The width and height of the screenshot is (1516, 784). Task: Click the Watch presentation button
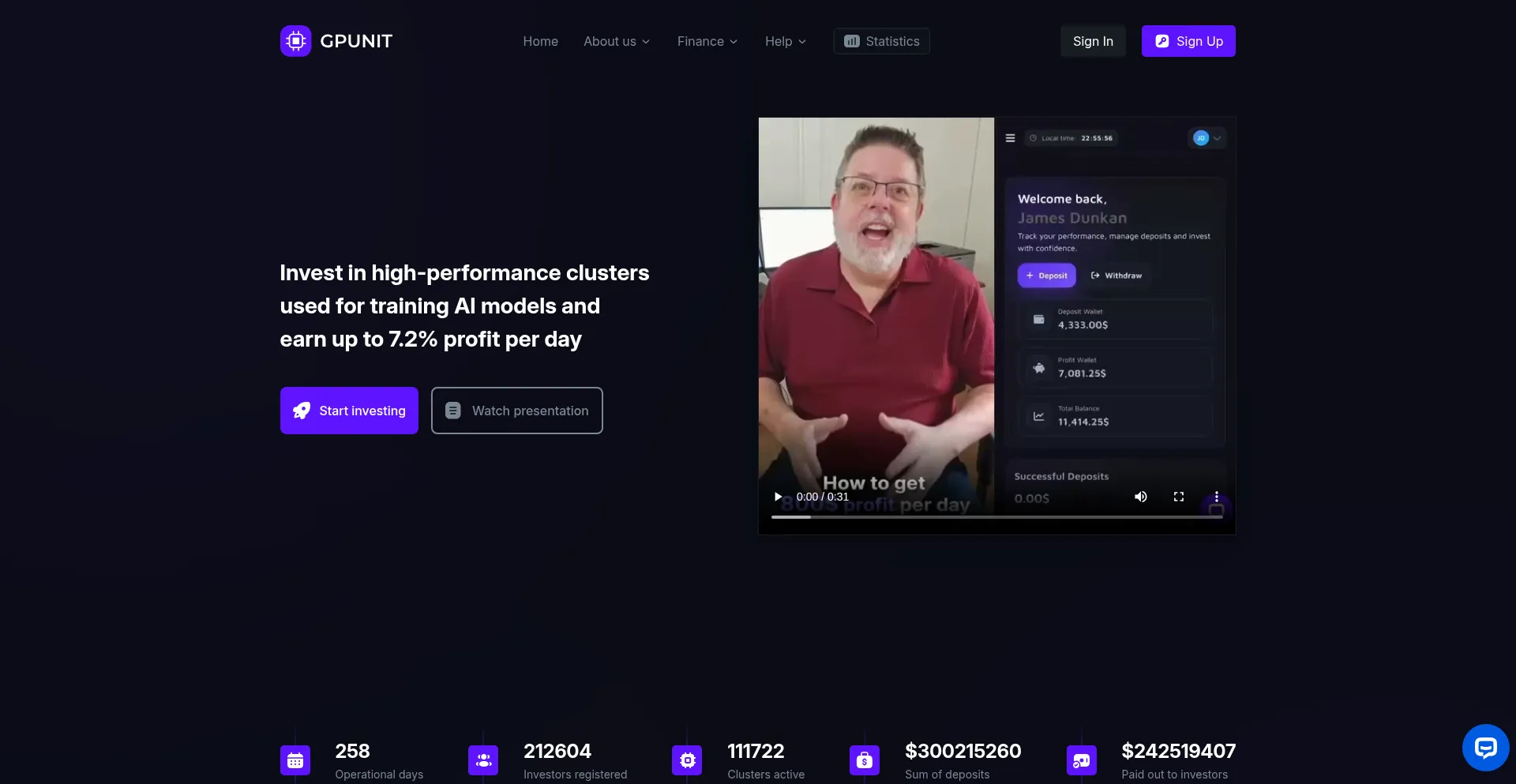pyautogui.click(x=516, y=411)
